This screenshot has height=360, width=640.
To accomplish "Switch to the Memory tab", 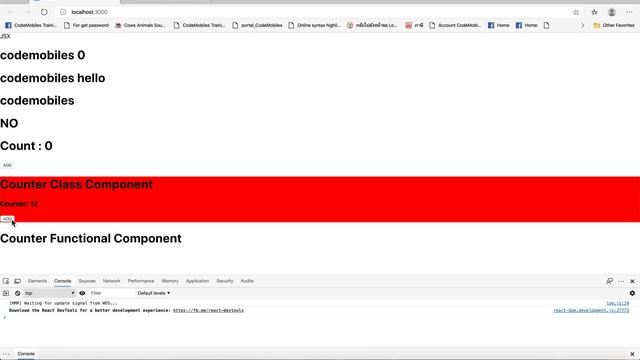I will click(170, 281).
